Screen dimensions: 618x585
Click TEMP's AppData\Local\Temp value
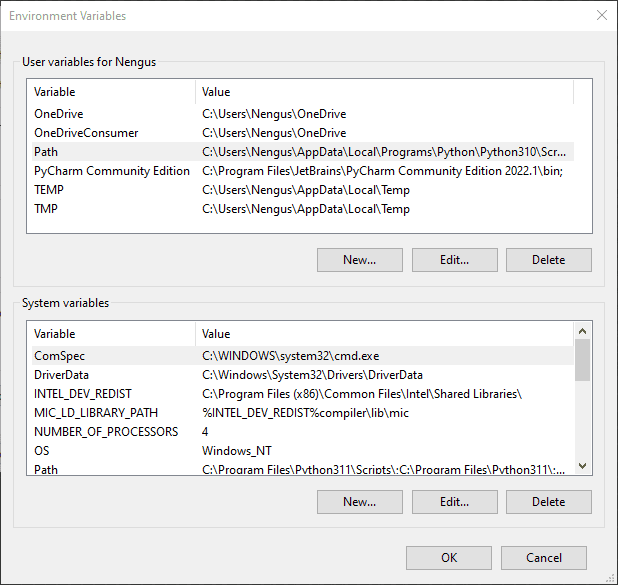coord(306,190)
